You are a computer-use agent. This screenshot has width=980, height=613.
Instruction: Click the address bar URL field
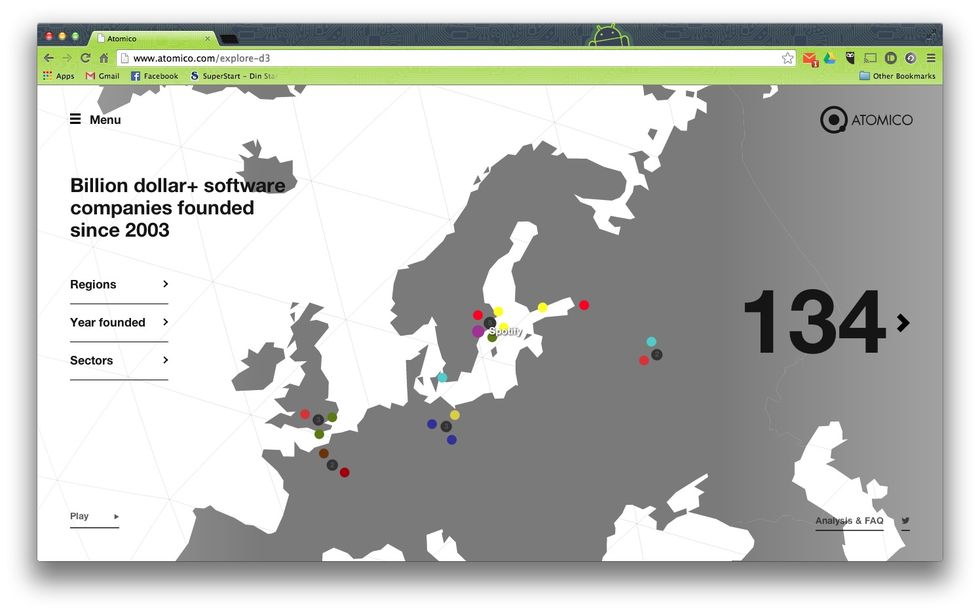click(x=450, y=58)
